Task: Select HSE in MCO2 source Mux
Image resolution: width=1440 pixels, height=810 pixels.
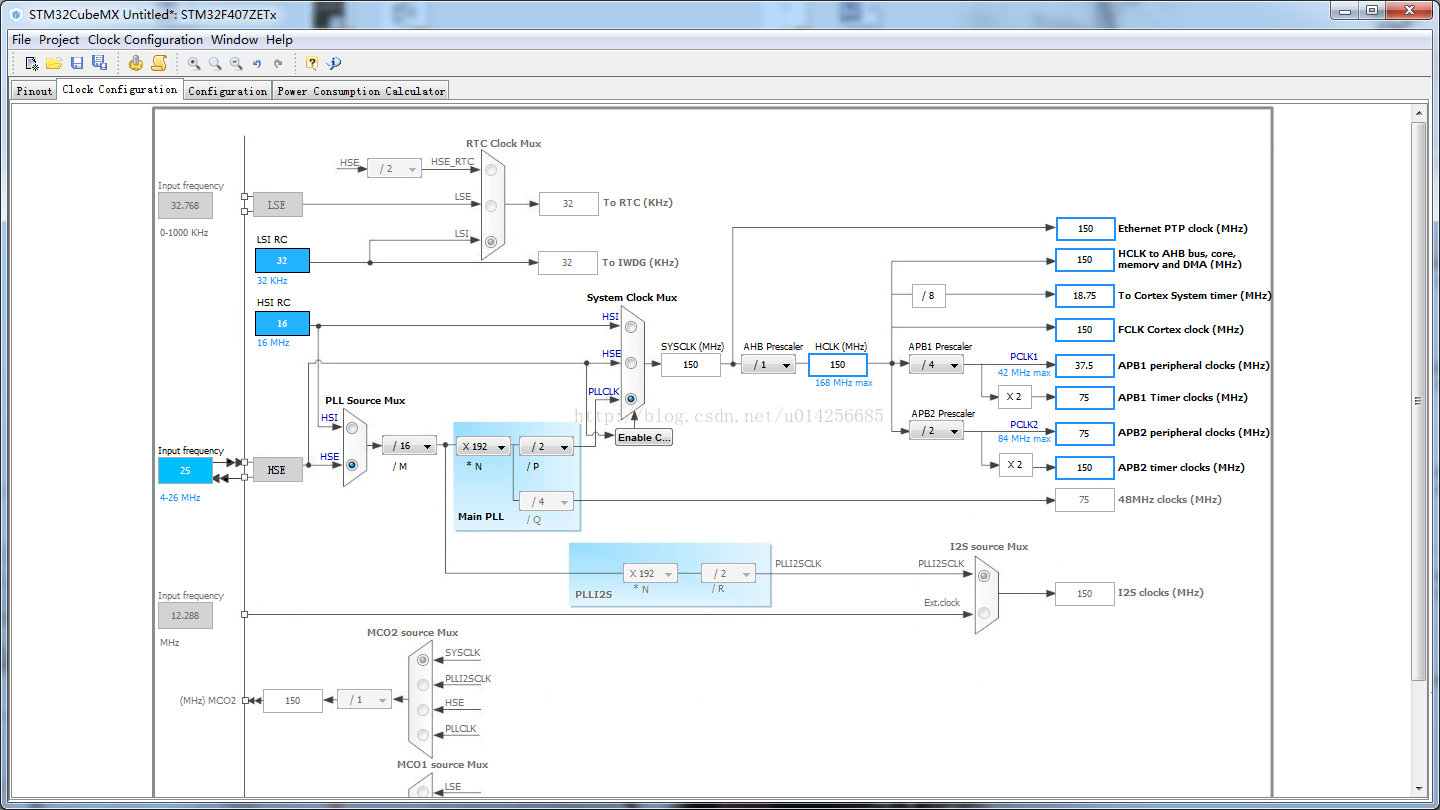Action: (422, 710)
